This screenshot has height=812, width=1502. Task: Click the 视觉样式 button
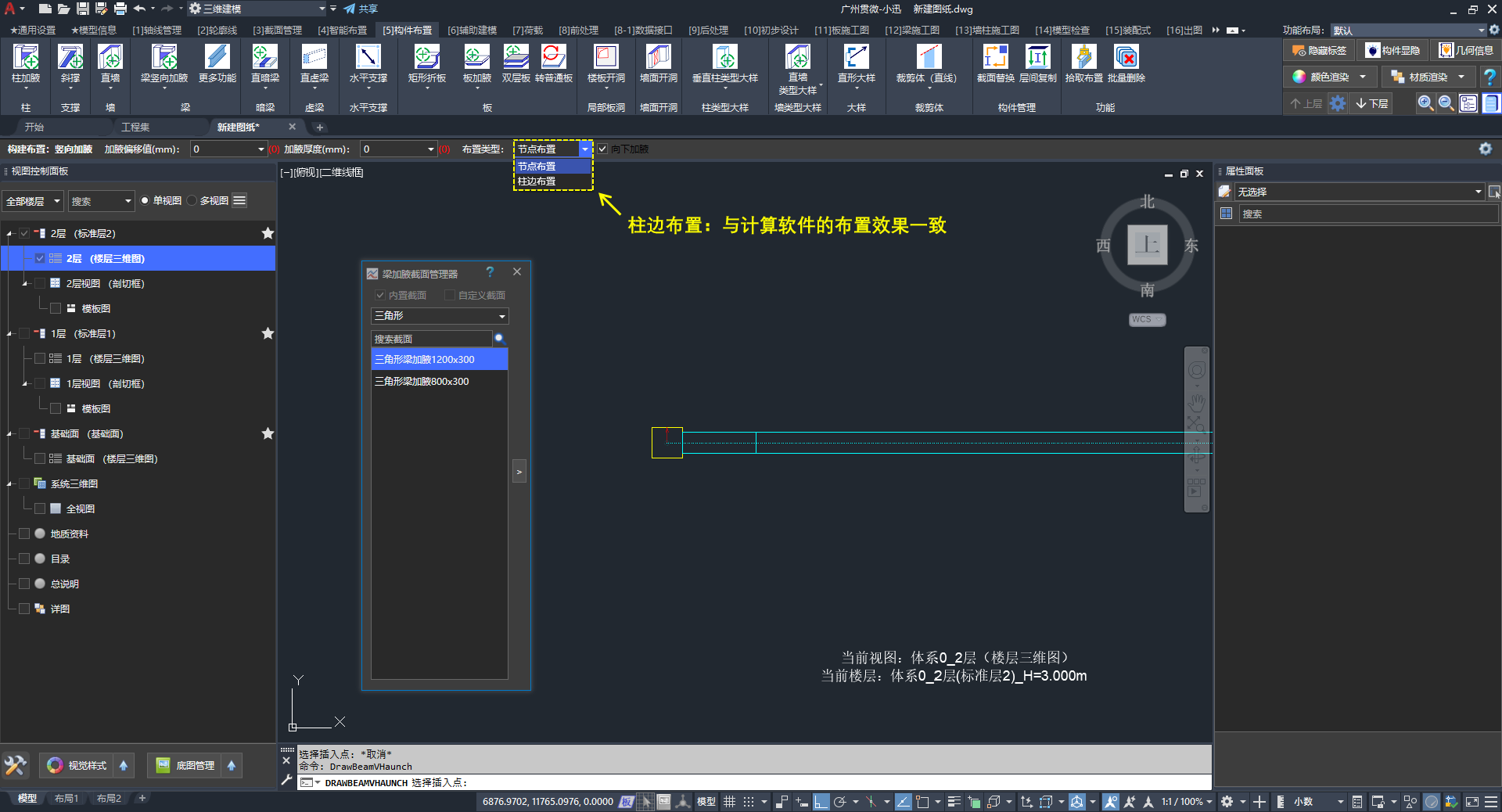pos(77,766)
